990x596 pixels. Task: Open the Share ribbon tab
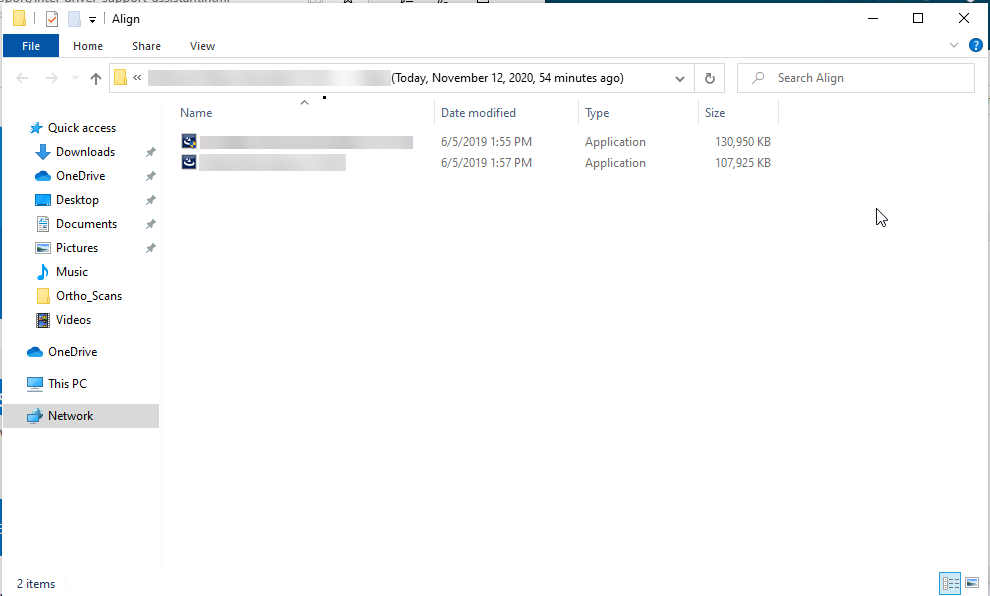146,46
